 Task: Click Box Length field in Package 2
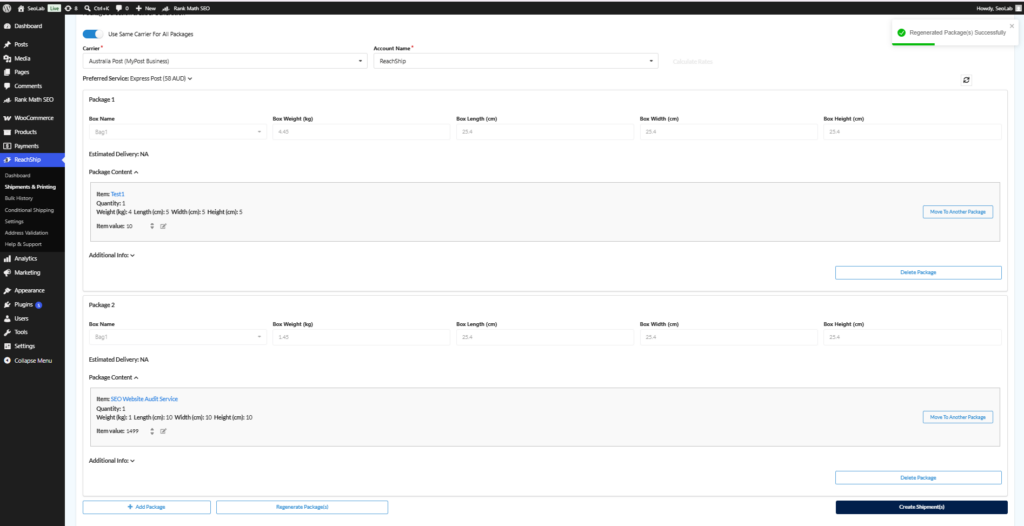click(x=545, y=337)
